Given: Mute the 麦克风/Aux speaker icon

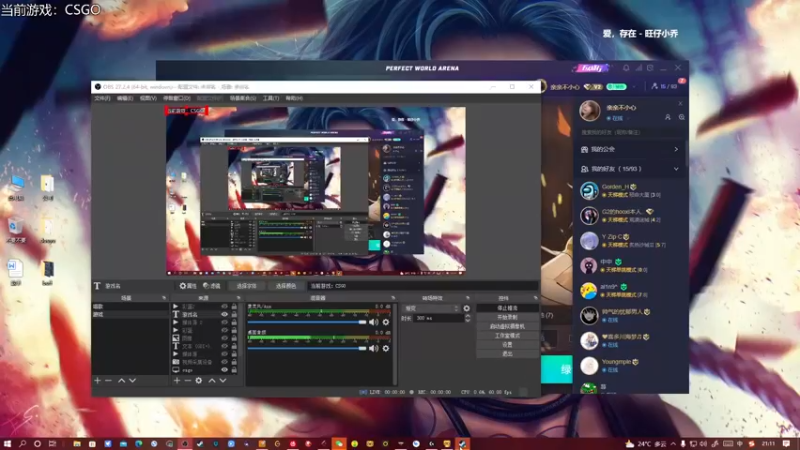Looking at the screenshot, I should coord(373,322).
